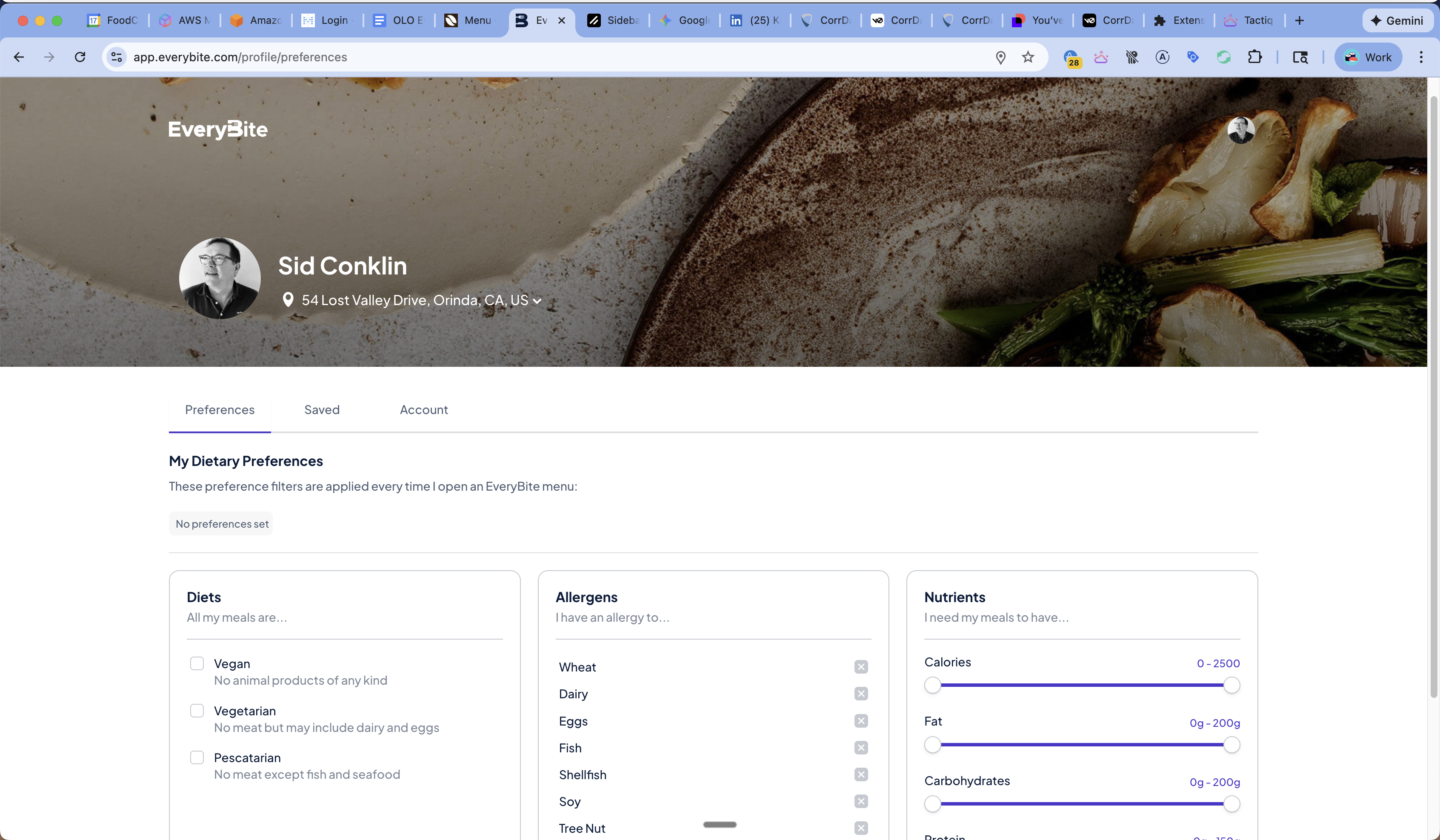Screen dimensions: 1440x840
Task: Enable the Vegan diet checkbox
Action: (197, 663)
